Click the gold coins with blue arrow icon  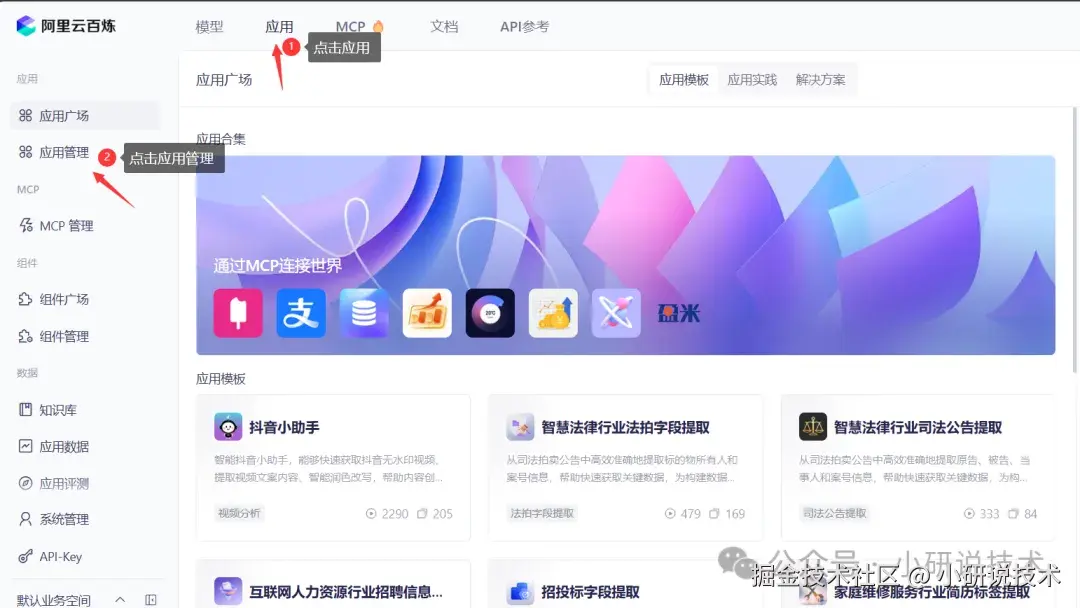553,313
